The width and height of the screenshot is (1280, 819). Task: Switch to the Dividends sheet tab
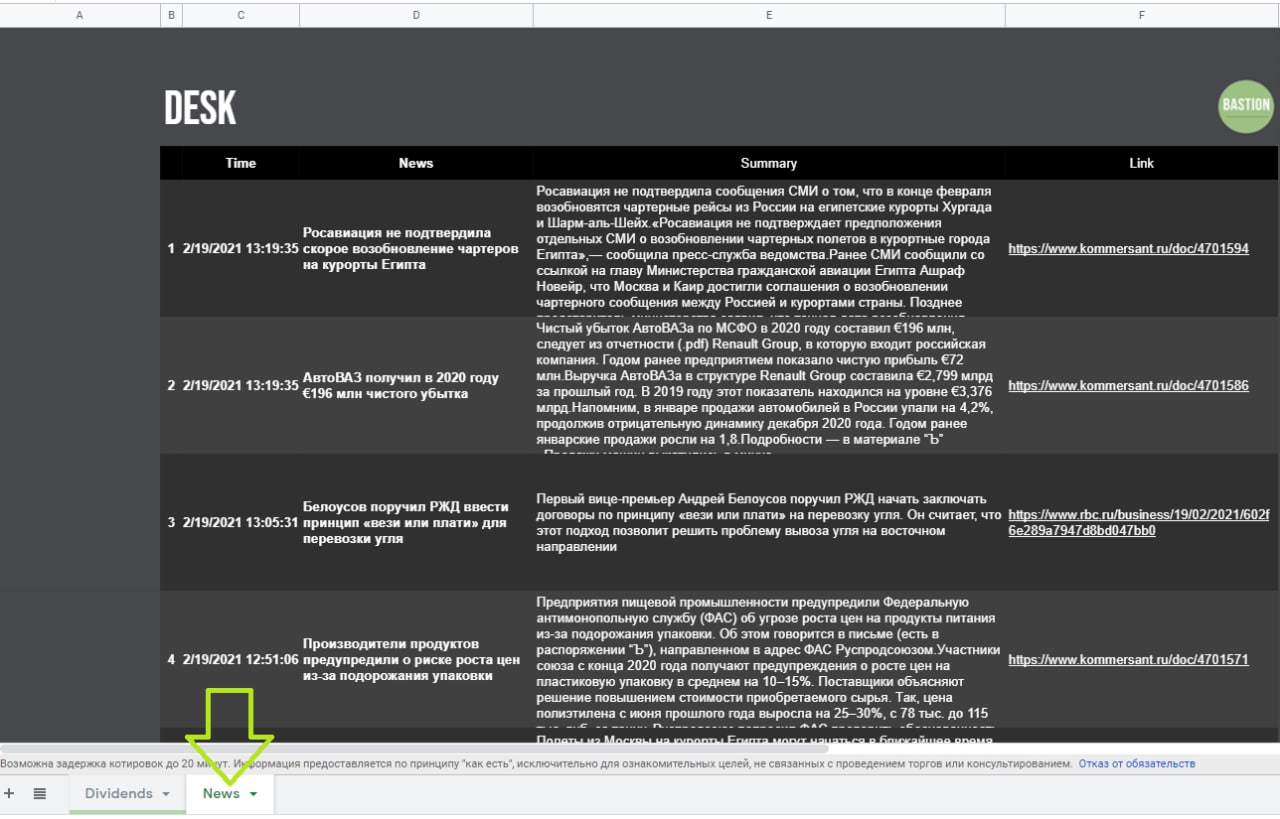point(118,793)
